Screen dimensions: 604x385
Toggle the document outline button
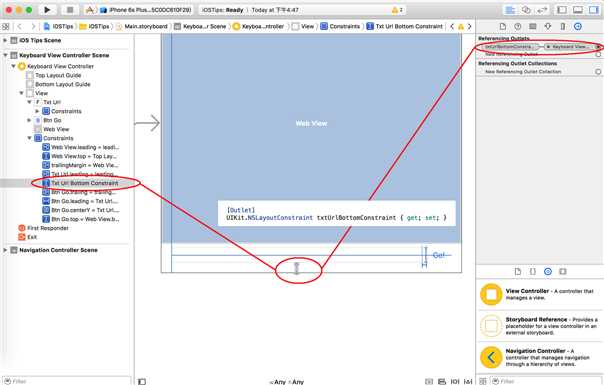click(142, 382)
